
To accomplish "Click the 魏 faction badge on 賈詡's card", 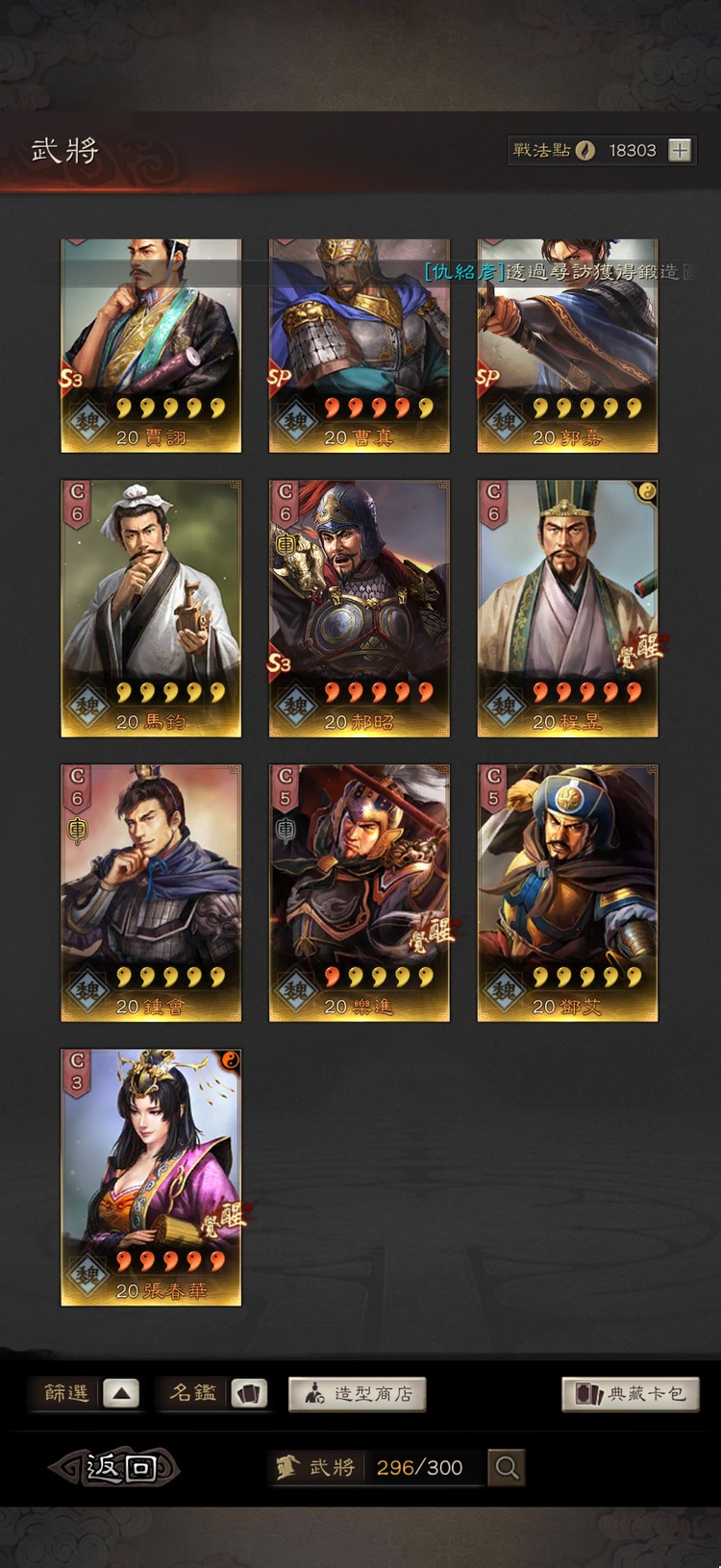I will tap(87, 421).
